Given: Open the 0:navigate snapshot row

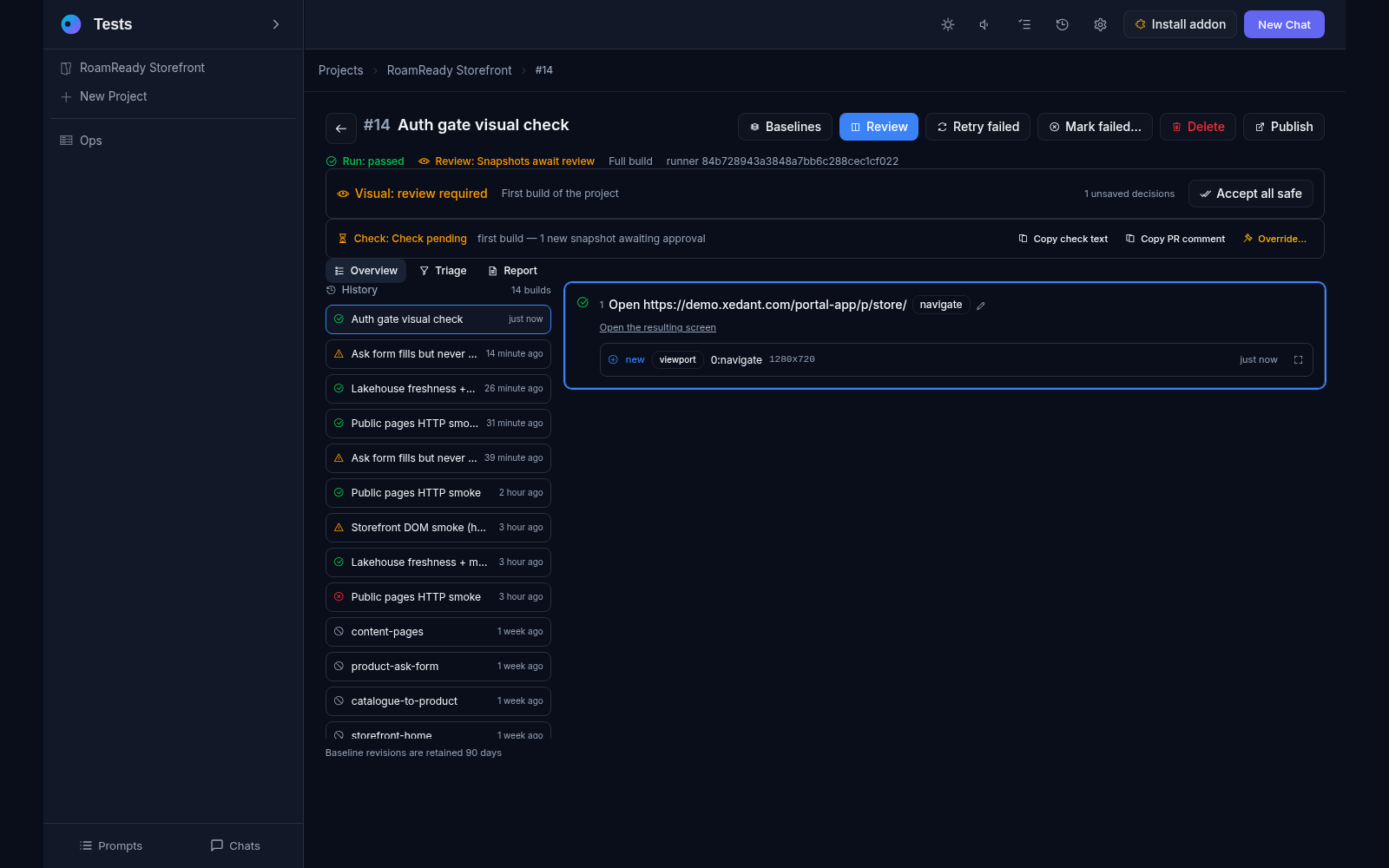Looking at the screenshot, I should 956,359.
